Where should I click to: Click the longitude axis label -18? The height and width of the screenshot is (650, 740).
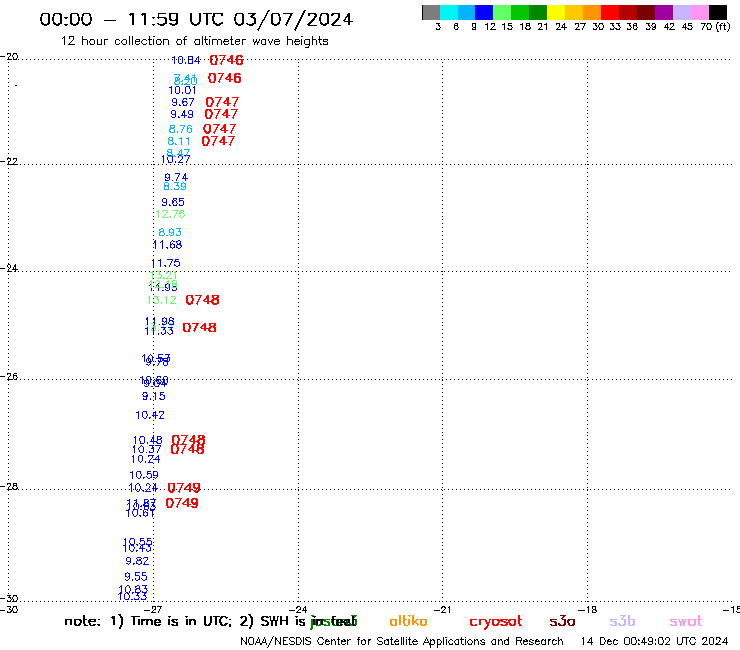coord(588,610)
